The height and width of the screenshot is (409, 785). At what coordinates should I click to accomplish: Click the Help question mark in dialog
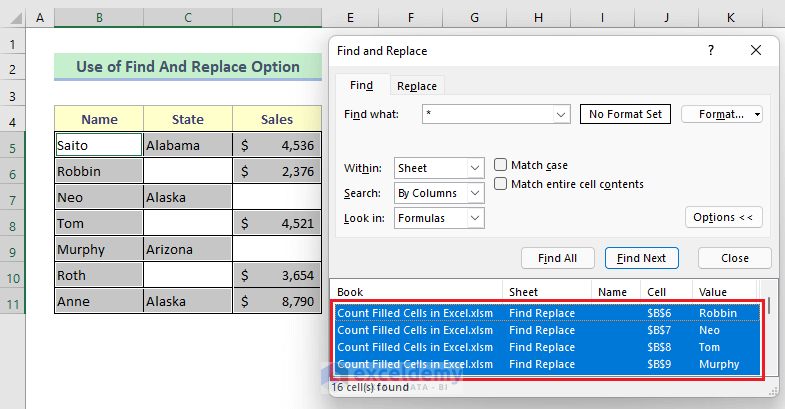click(710, 50)
